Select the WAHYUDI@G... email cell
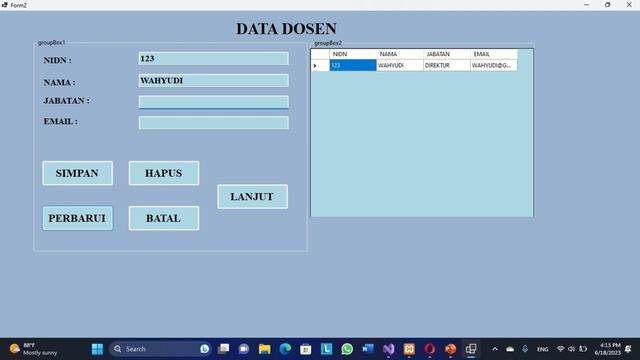640x360 pixels. pyautogui.click(x=494, y=65)
